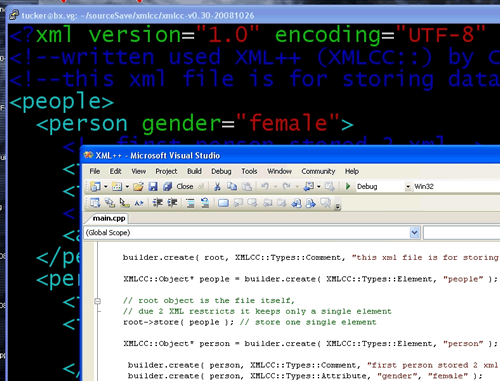Click the Increase Indent icon
500x381 pixels.
point(172,203)
